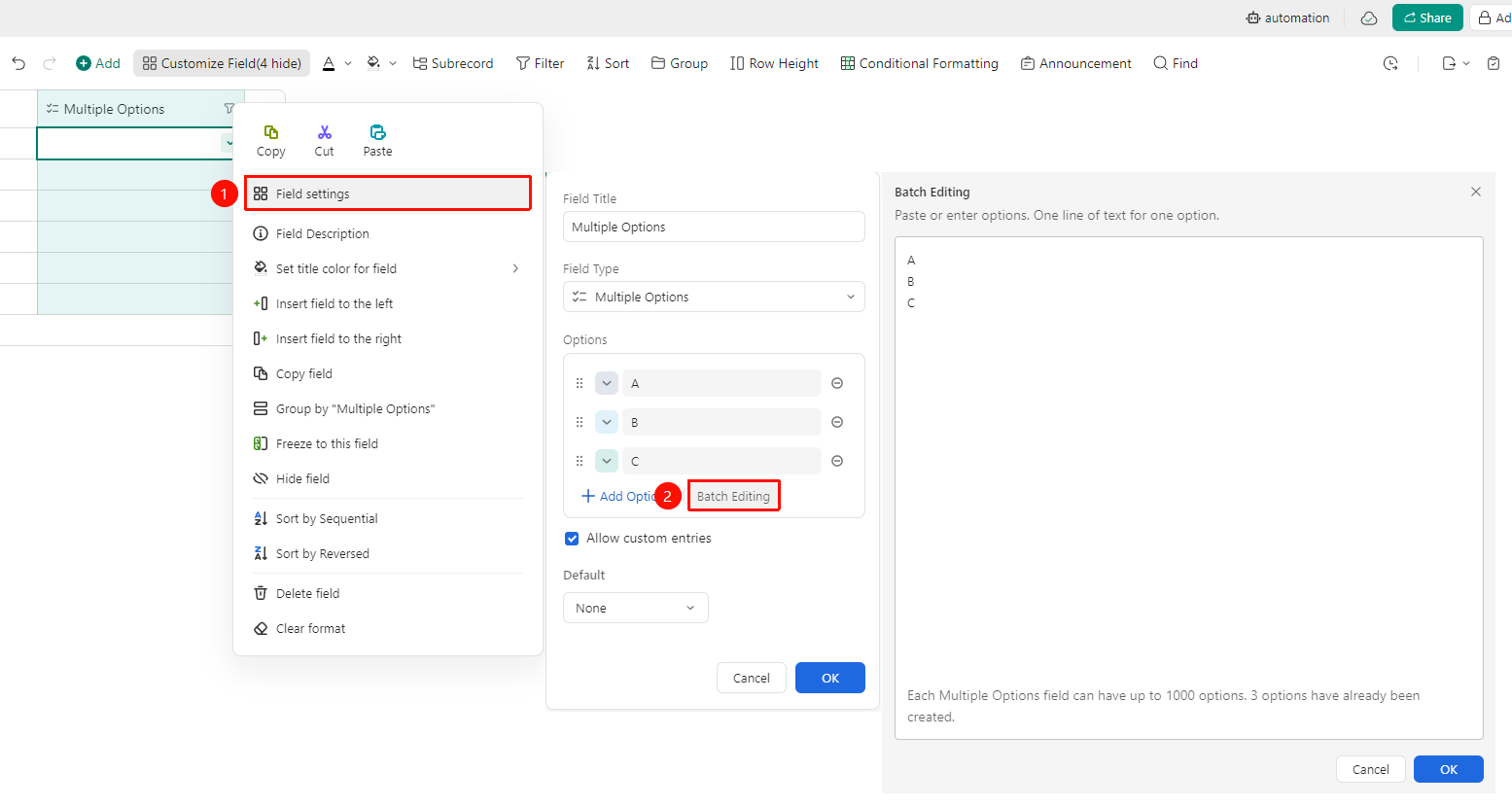1512x807 pixels.
Task: Open color dropdown for option A
Action: point(607,383)
